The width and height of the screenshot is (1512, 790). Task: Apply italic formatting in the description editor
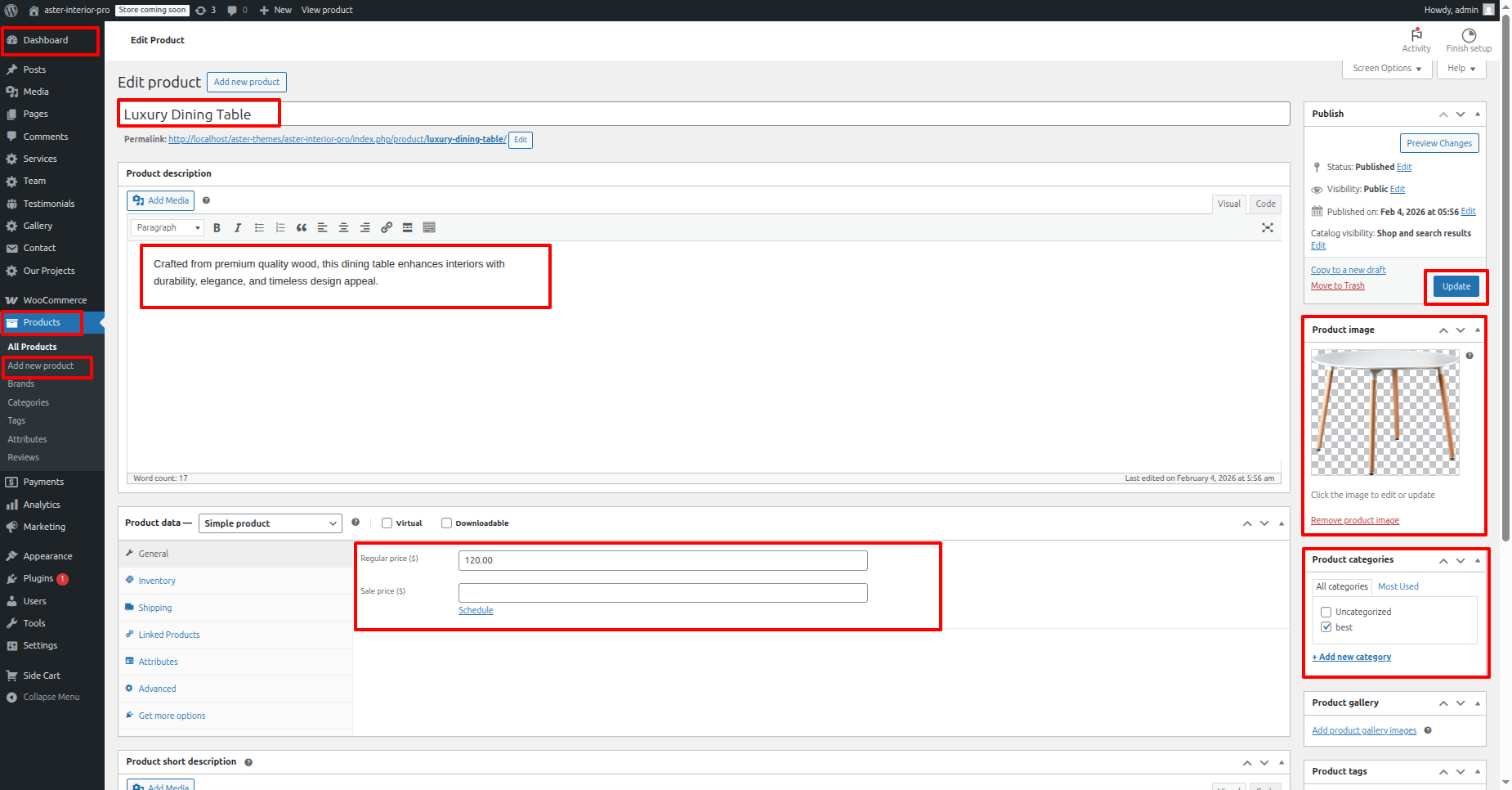point(238,228)
